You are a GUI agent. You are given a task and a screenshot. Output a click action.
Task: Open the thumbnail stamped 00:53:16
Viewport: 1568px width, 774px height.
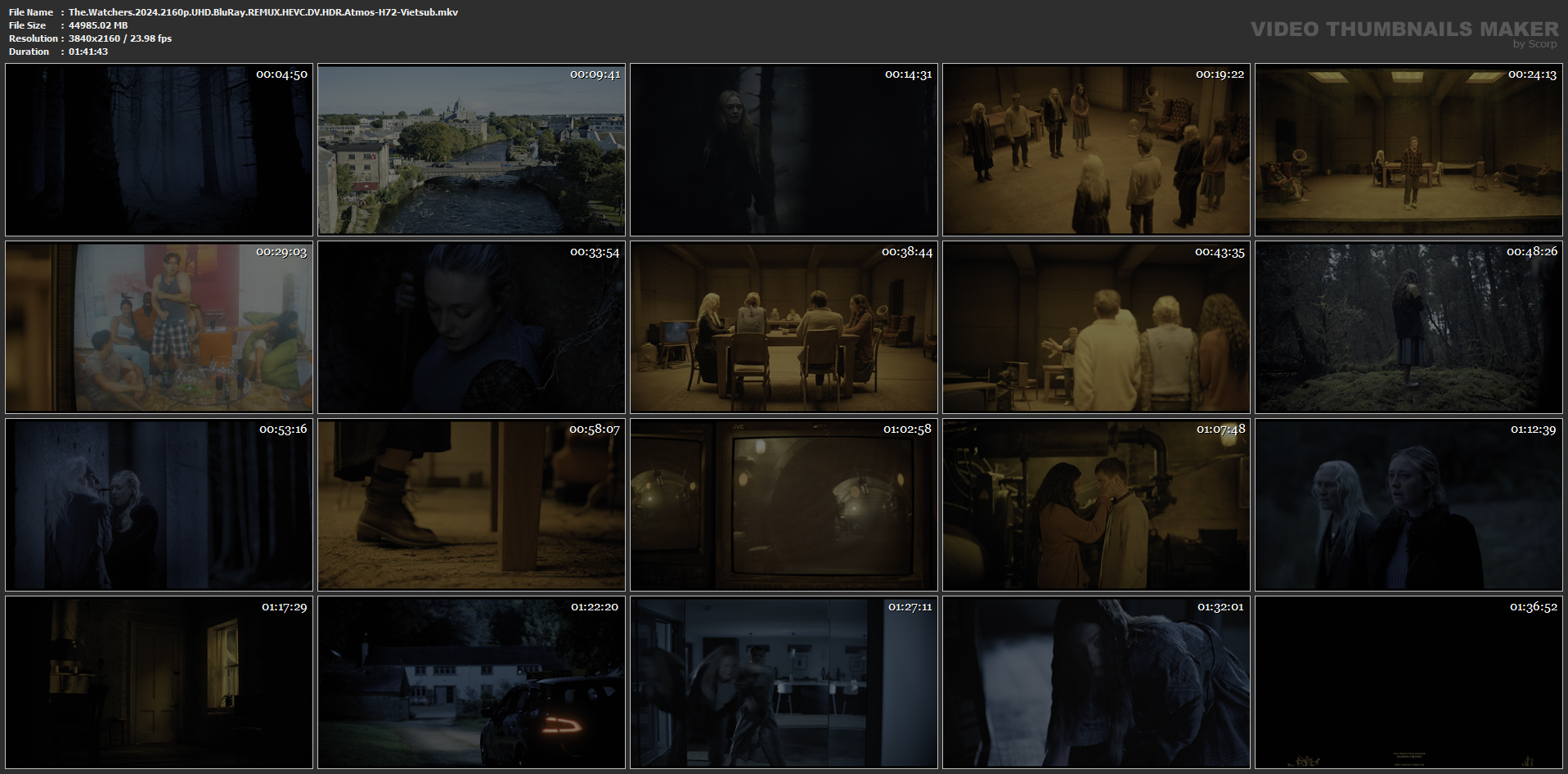tap(159, 505)
